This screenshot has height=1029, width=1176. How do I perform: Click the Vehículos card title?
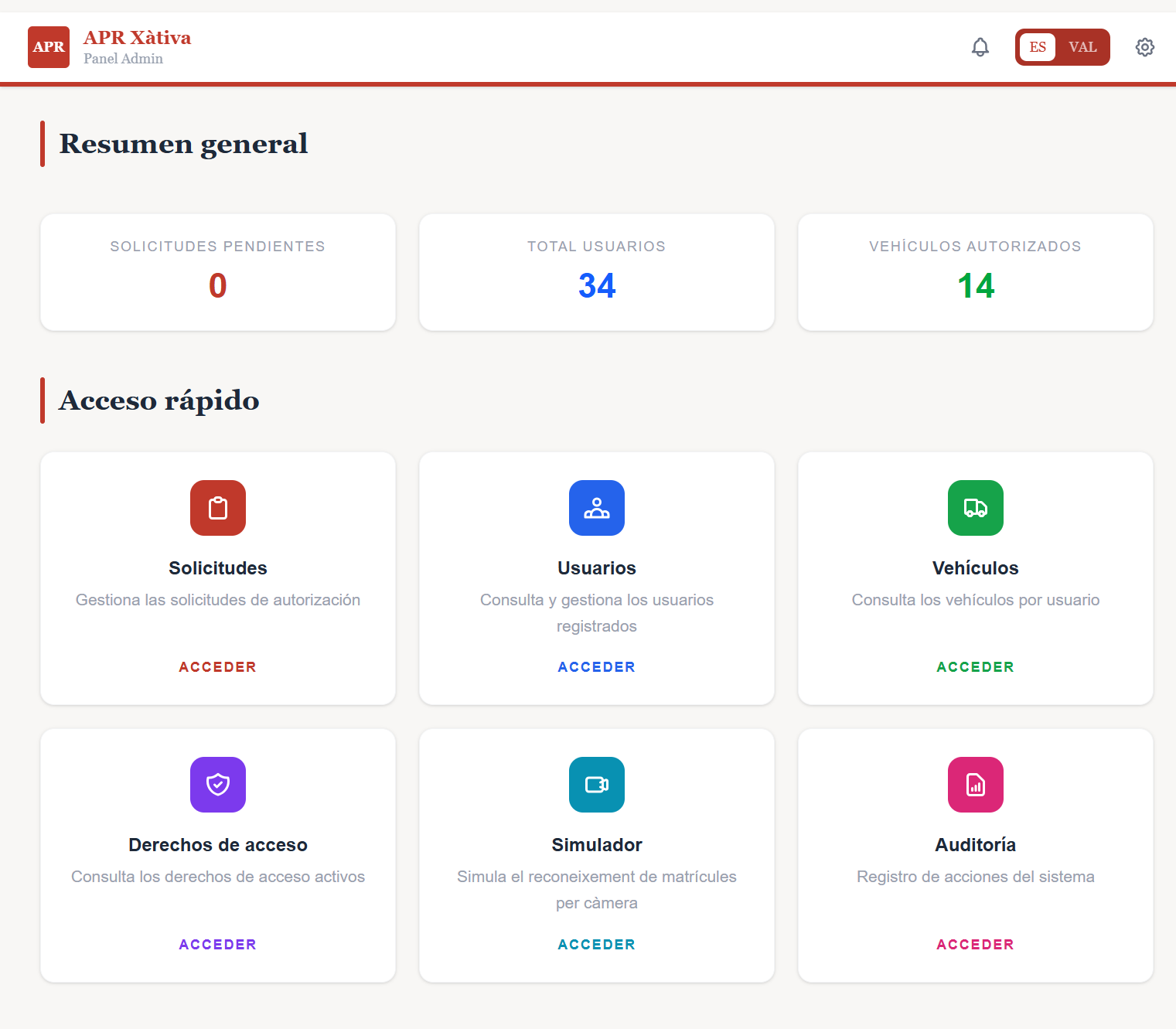point(976,568)
